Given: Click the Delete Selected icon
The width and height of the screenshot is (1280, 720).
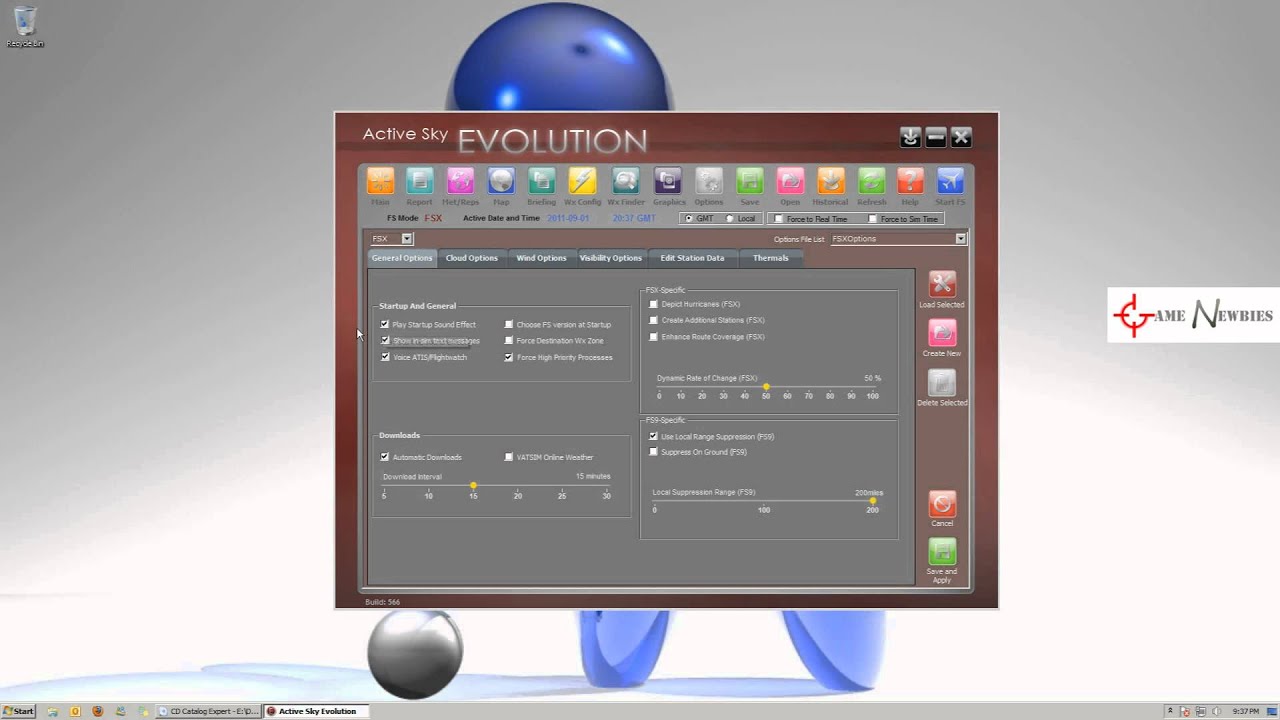Looking at the screenshot, I should [942, 383].
